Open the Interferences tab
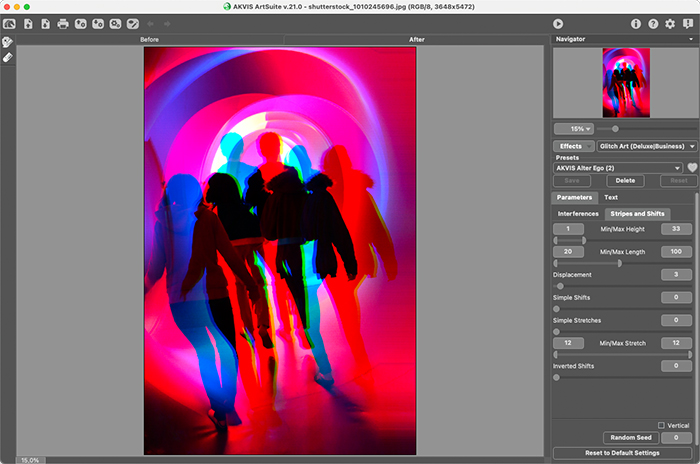700x464 pixels. [x=578, y=214]
